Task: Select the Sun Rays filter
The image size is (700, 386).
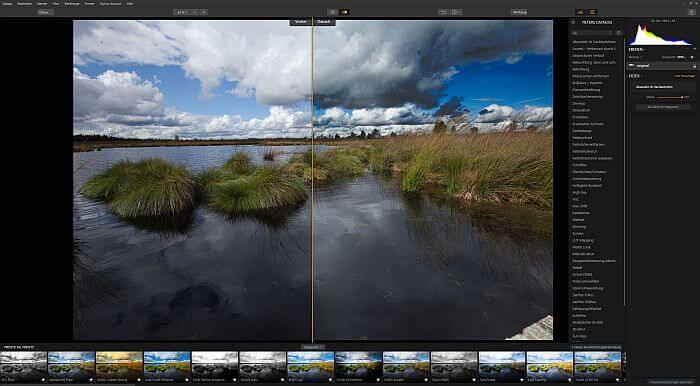Action: click(x=579, y=336)
